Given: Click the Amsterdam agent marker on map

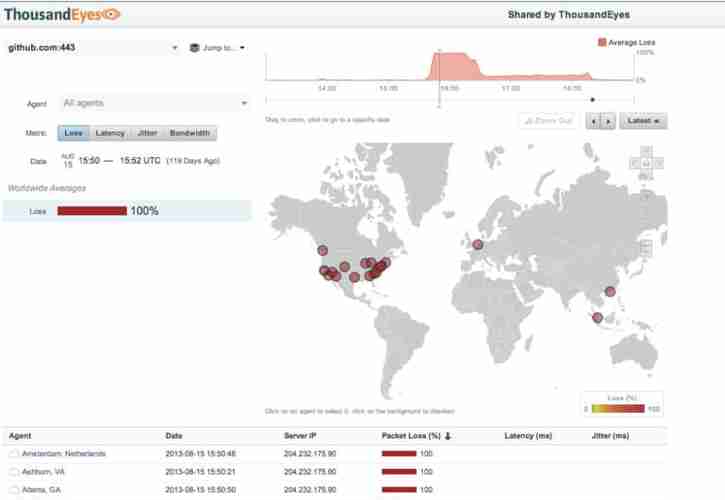Looking at the screenshot, I should click(478, 244).
